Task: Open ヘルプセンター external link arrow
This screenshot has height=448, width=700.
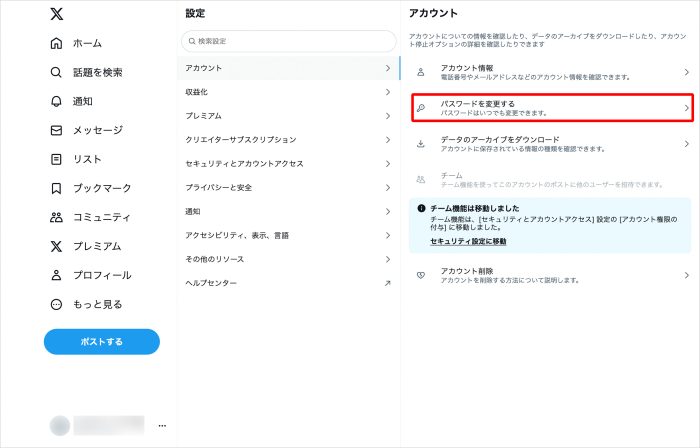Action: click(x=387, y=284)
